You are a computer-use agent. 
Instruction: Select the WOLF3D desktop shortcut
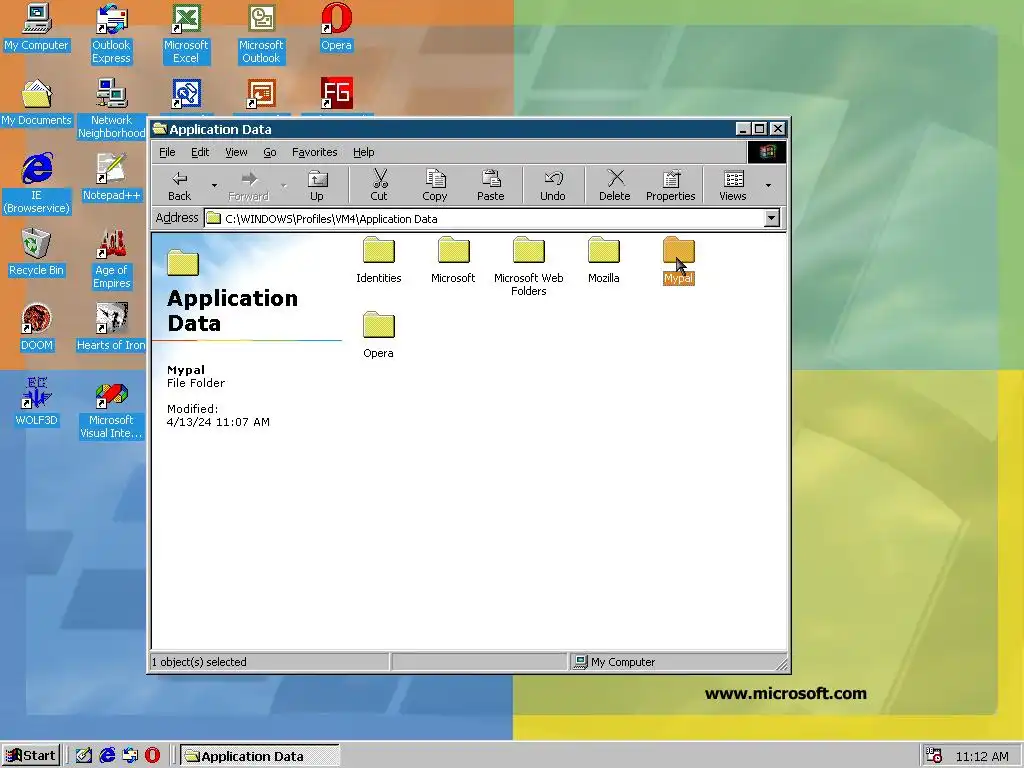coord(37,403)
